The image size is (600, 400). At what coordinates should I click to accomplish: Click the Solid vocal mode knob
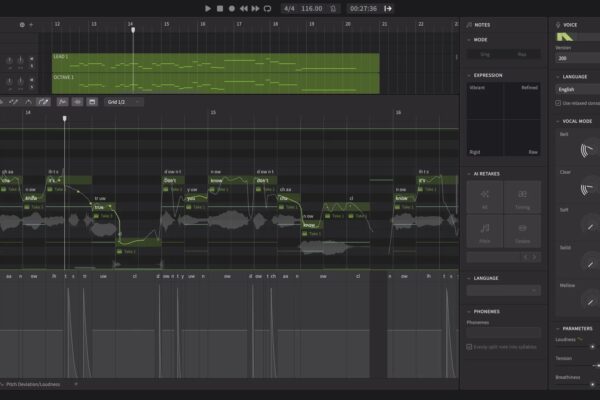[x=591, y=263]
